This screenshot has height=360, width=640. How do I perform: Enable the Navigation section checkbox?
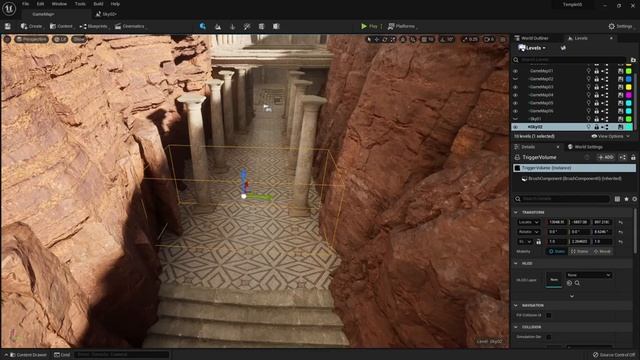tap(549, 316)
